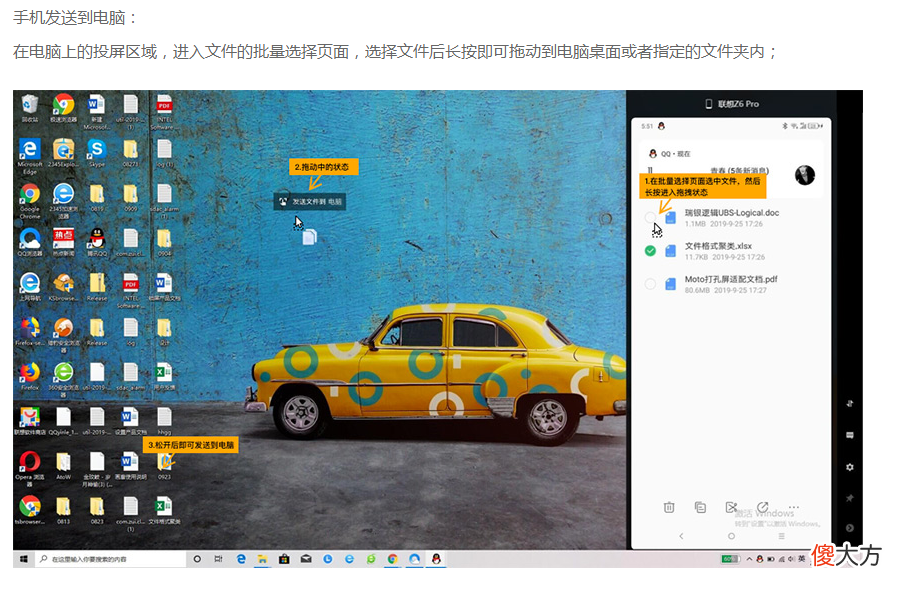Open the Windows Start menu

[x=24, y=559]
